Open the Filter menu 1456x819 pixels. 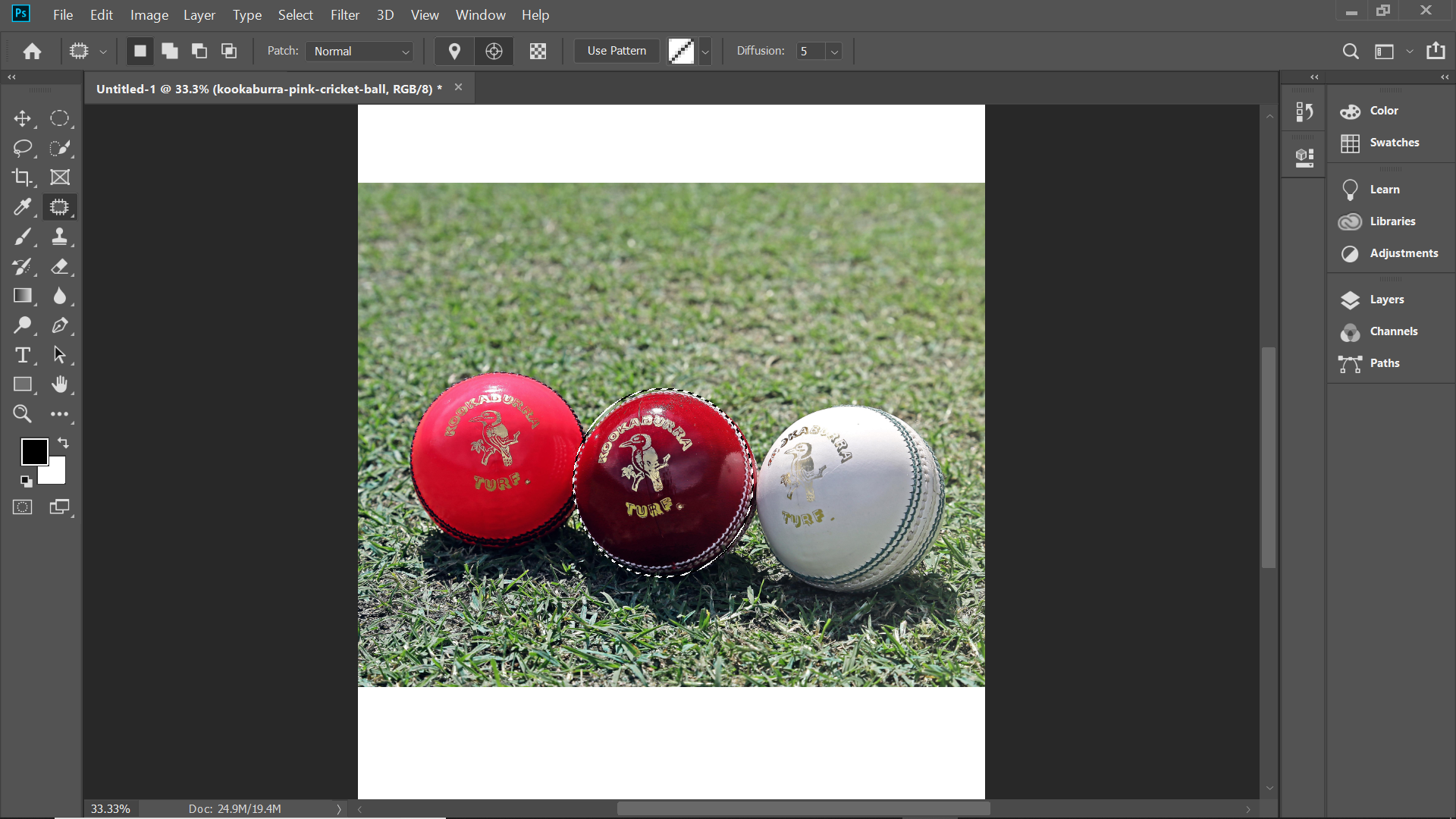click(x=344, y=15)
